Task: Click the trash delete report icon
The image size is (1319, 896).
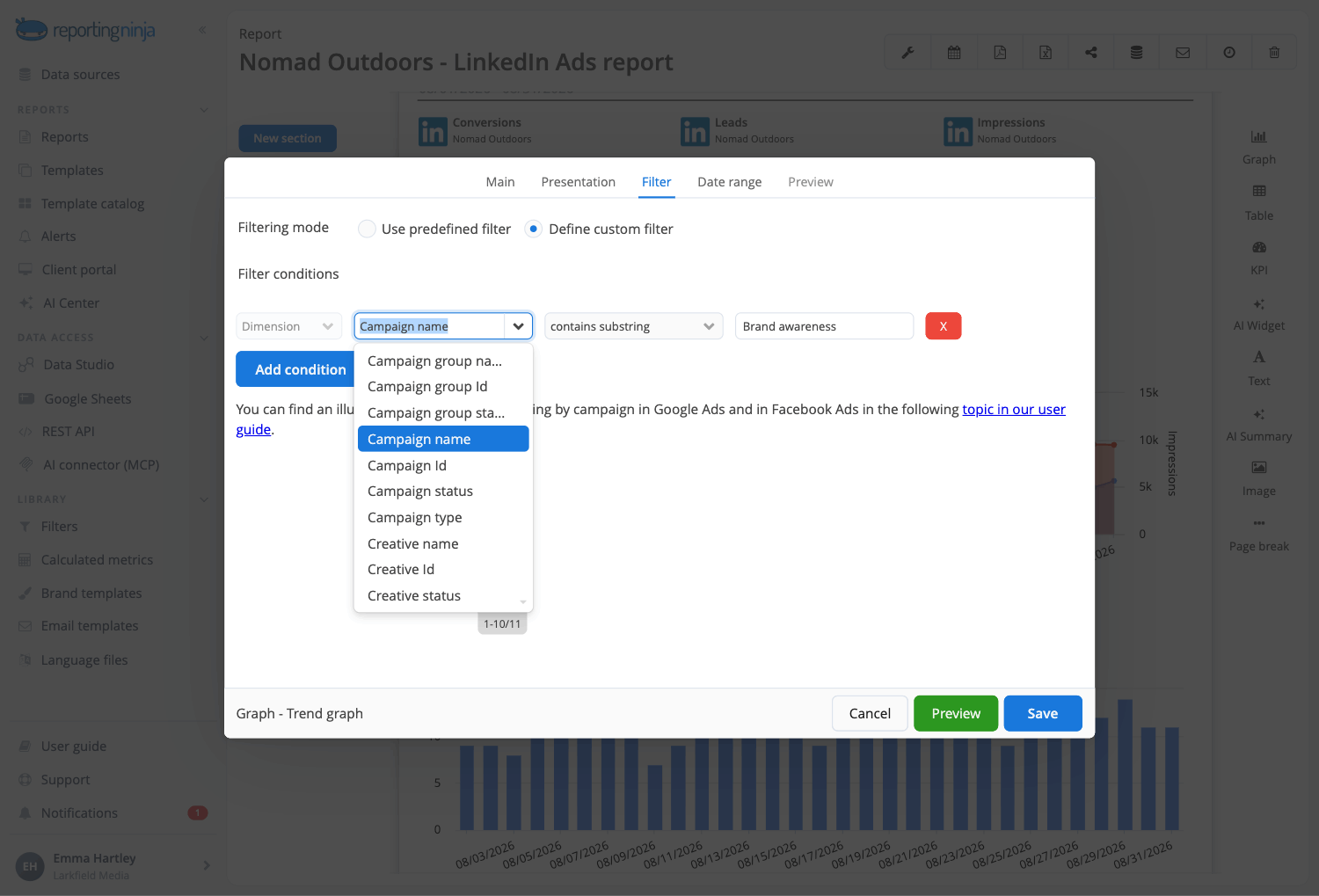Action: (x=1274, y=53)
